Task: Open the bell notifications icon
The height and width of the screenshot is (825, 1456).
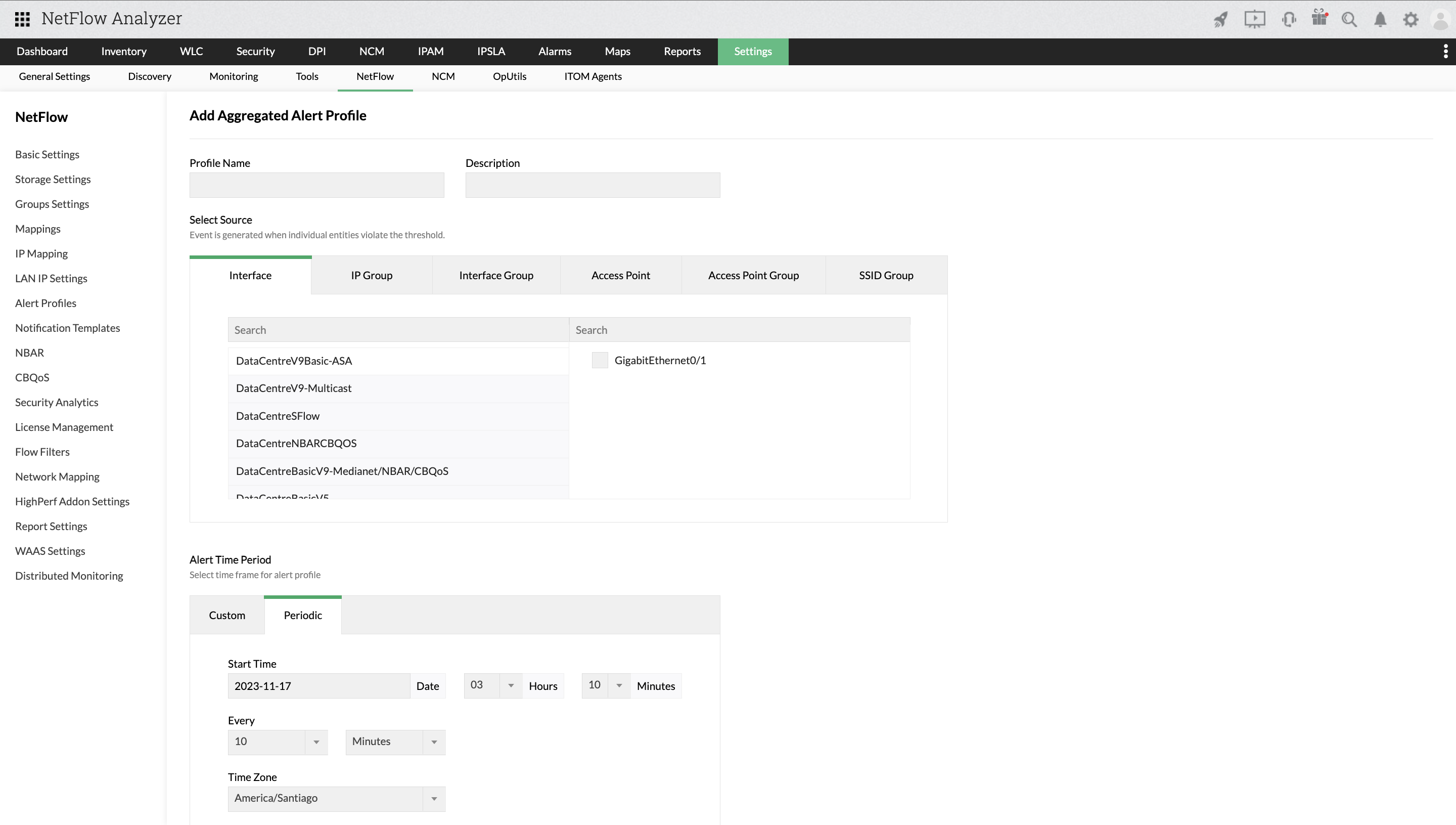Action: 1380,19
